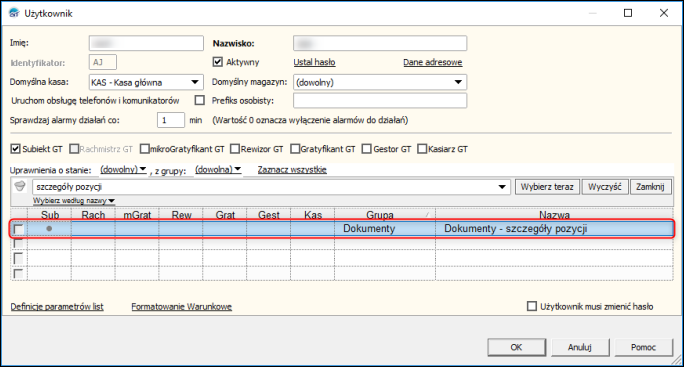Expand the Wybierz według nazwy menu

click(74, 201)
